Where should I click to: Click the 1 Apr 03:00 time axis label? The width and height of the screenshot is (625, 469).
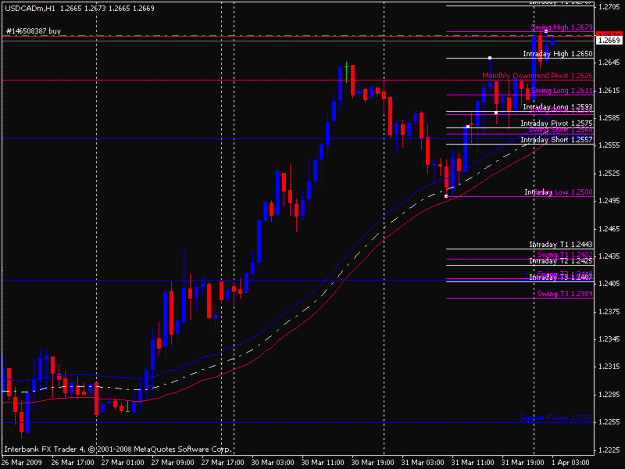(x=570, y=463)
